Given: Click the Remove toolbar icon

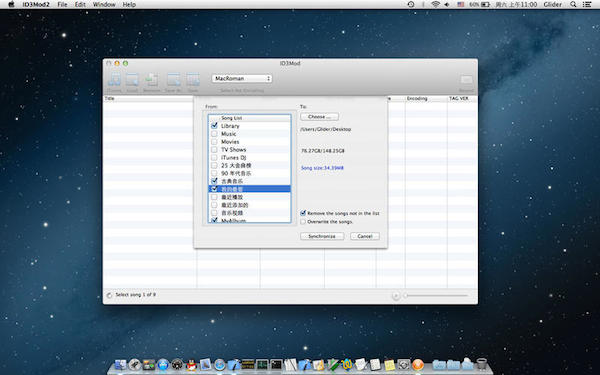Looking at the screenshot, I should click(x=152, y=80).
